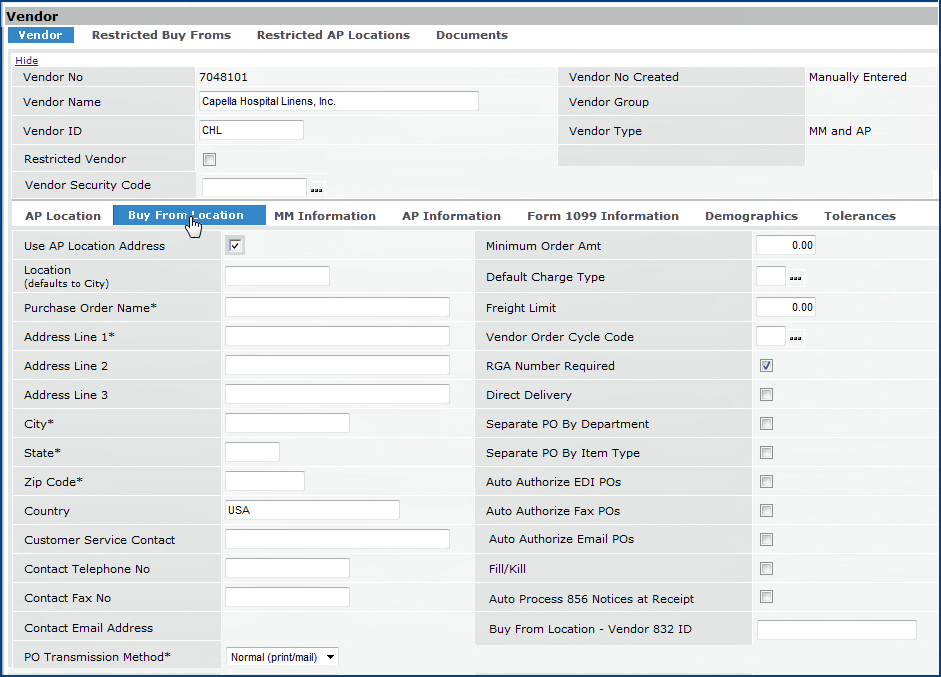This screenshot has height=677, width=941.
Task: Enable the Fill/Kill checkbox
Action: click(767, 569)
